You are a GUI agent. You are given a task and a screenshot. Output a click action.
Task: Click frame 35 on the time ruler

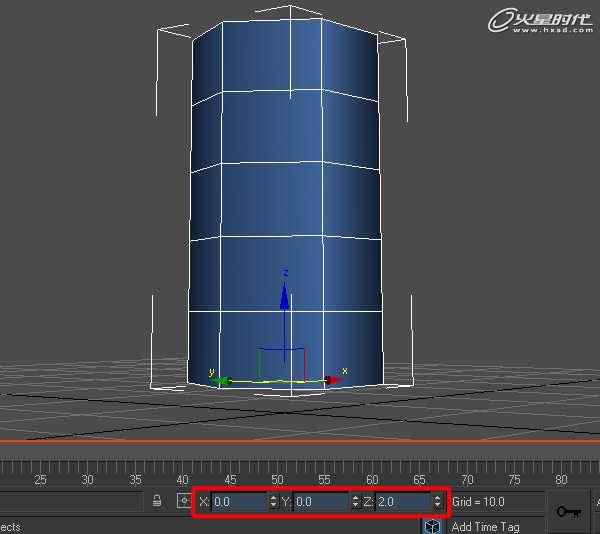(x=135, y=479)
